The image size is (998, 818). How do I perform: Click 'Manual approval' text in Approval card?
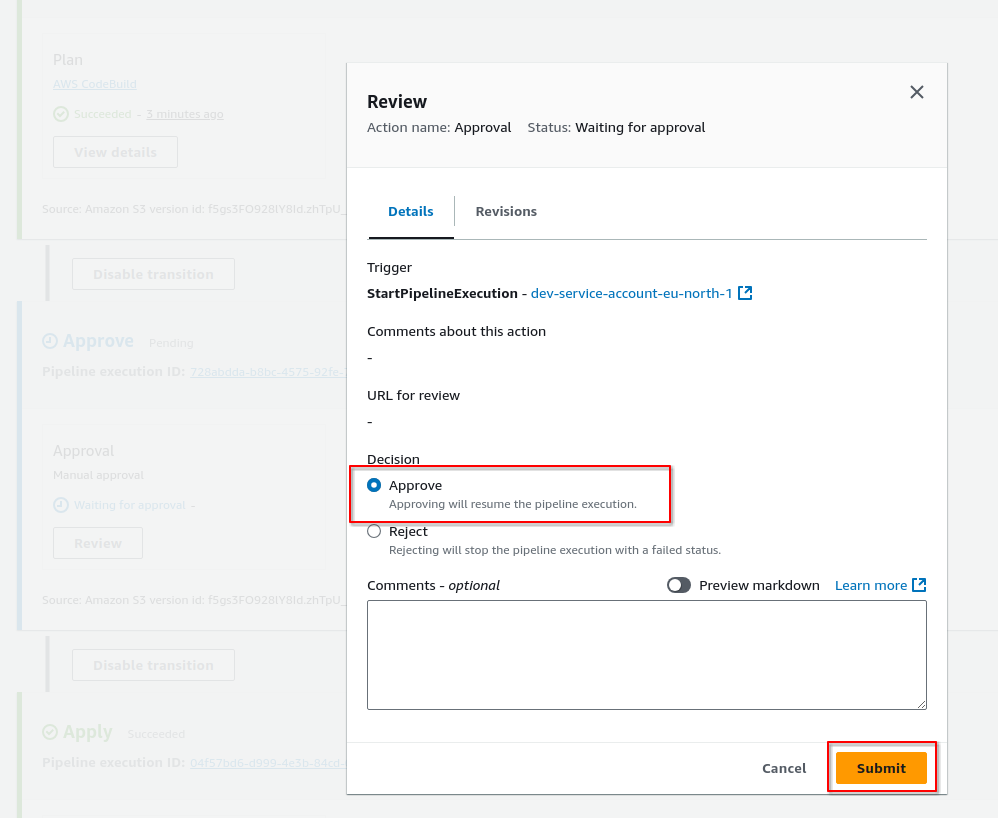pyautogui.click(x=99, y=476)
